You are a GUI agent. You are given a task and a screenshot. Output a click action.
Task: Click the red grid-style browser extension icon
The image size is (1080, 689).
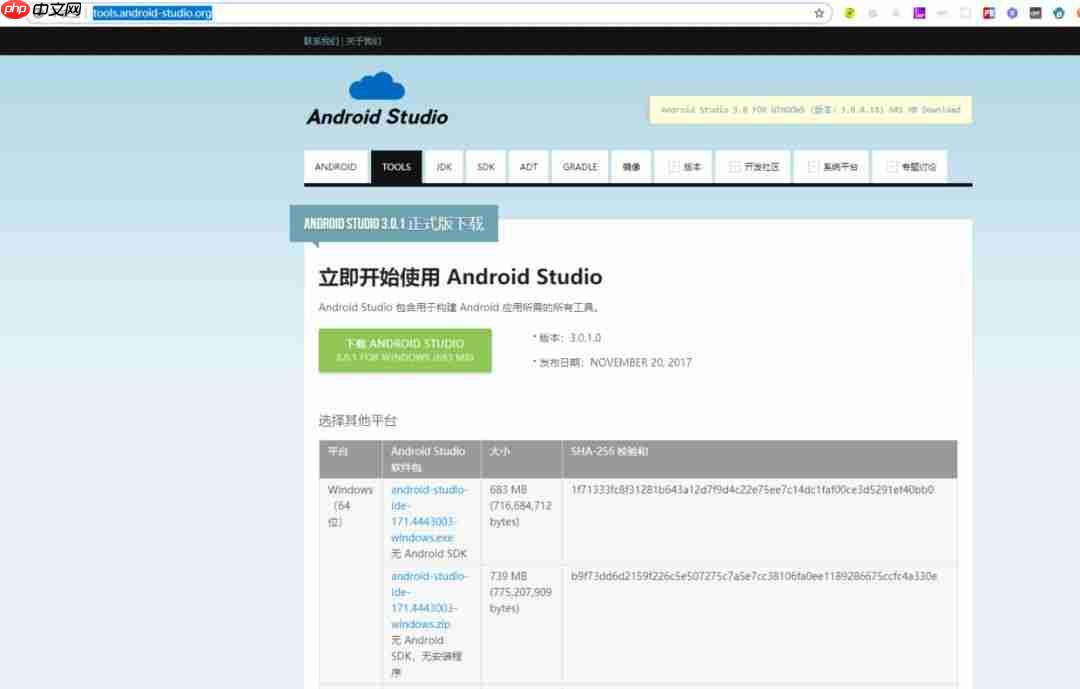988,13
